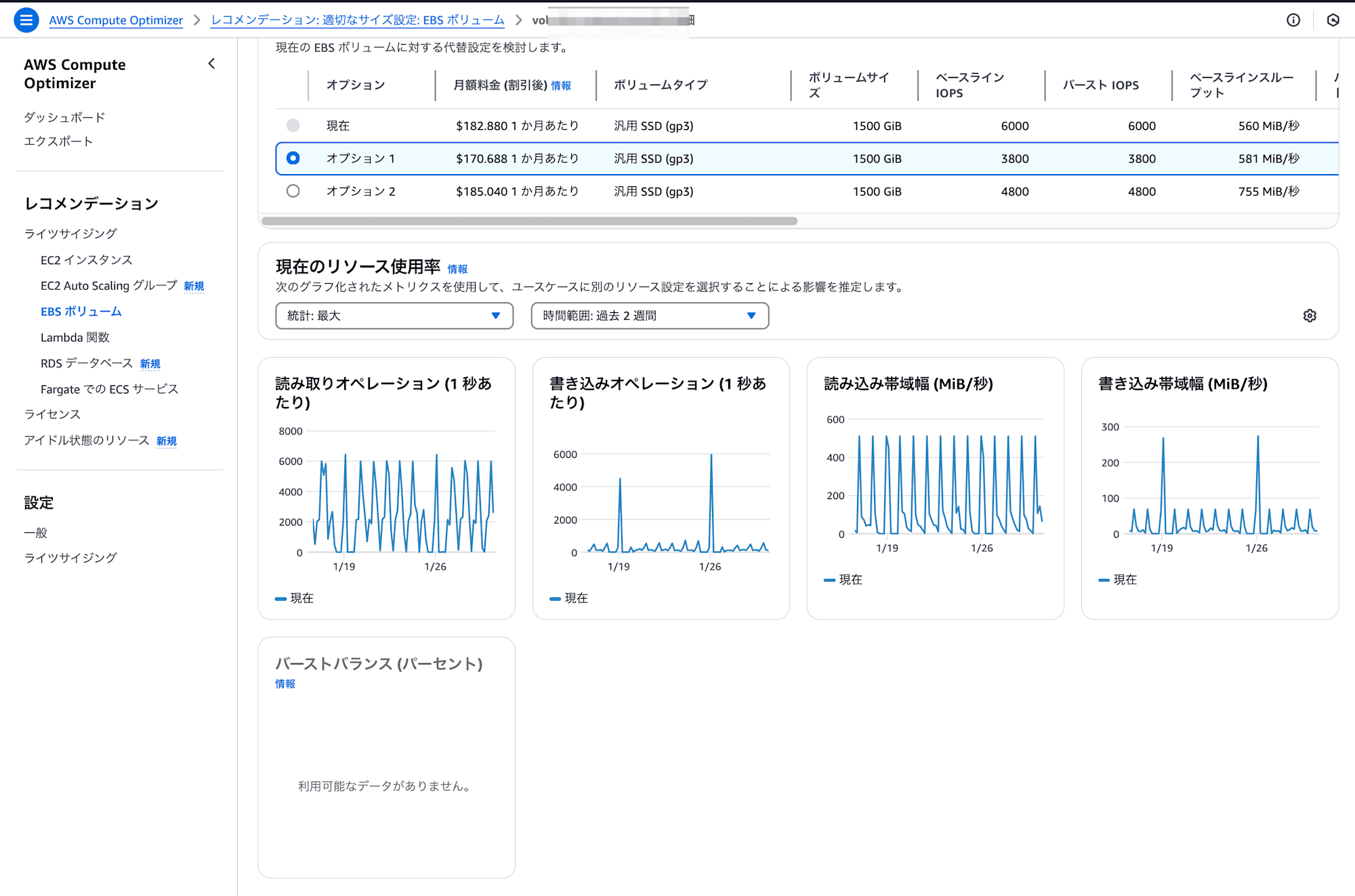This screenshot has width=1355, height=896.
Task: Click the バースト IOPS column header
Action: (1101, 85)
